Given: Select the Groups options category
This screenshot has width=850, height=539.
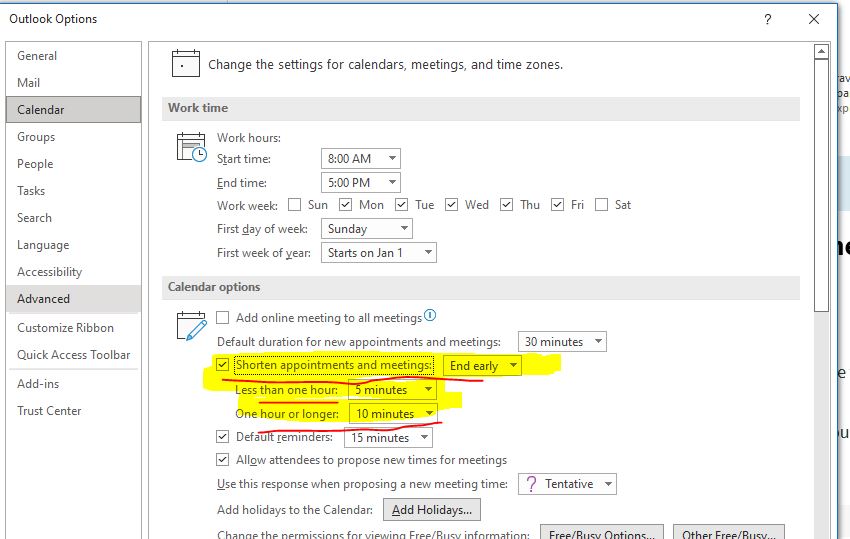Looking at the screenshot, I should point(73,137).
